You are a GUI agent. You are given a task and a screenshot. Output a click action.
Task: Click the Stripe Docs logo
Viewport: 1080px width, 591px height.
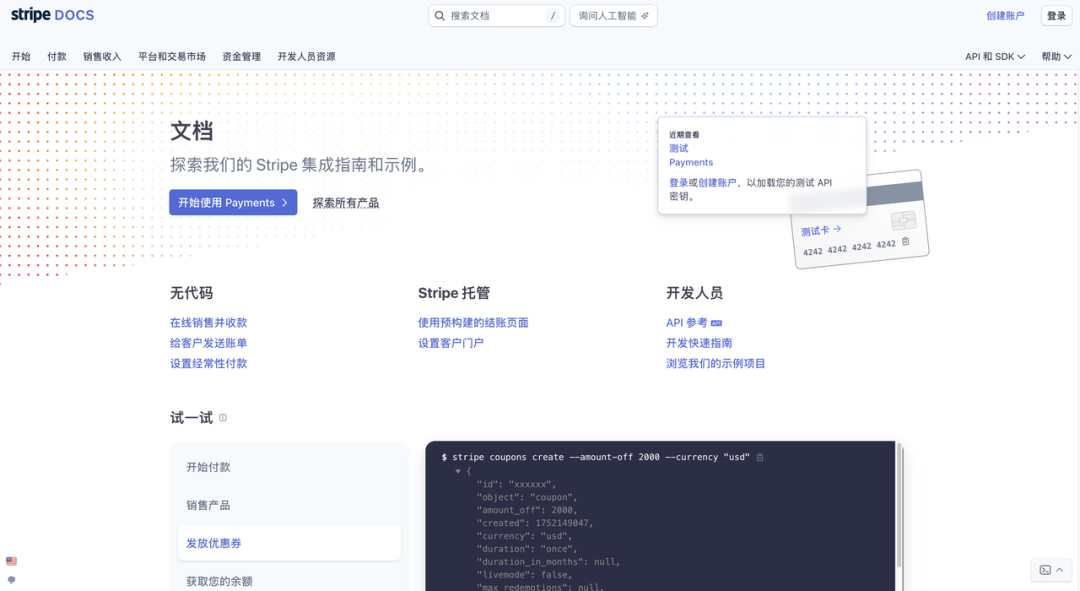click(52, 14)
